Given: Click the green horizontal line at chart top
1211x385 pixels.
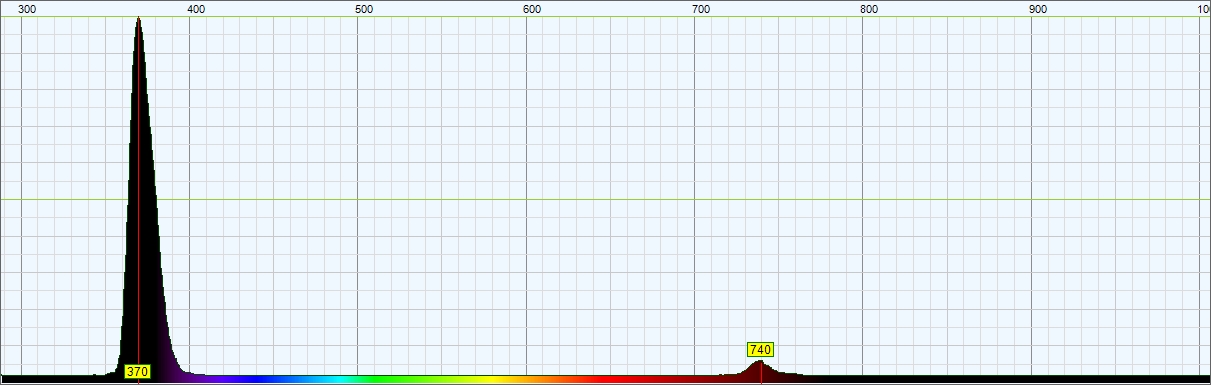Looking at the screenshot, I should pos(605,17).
